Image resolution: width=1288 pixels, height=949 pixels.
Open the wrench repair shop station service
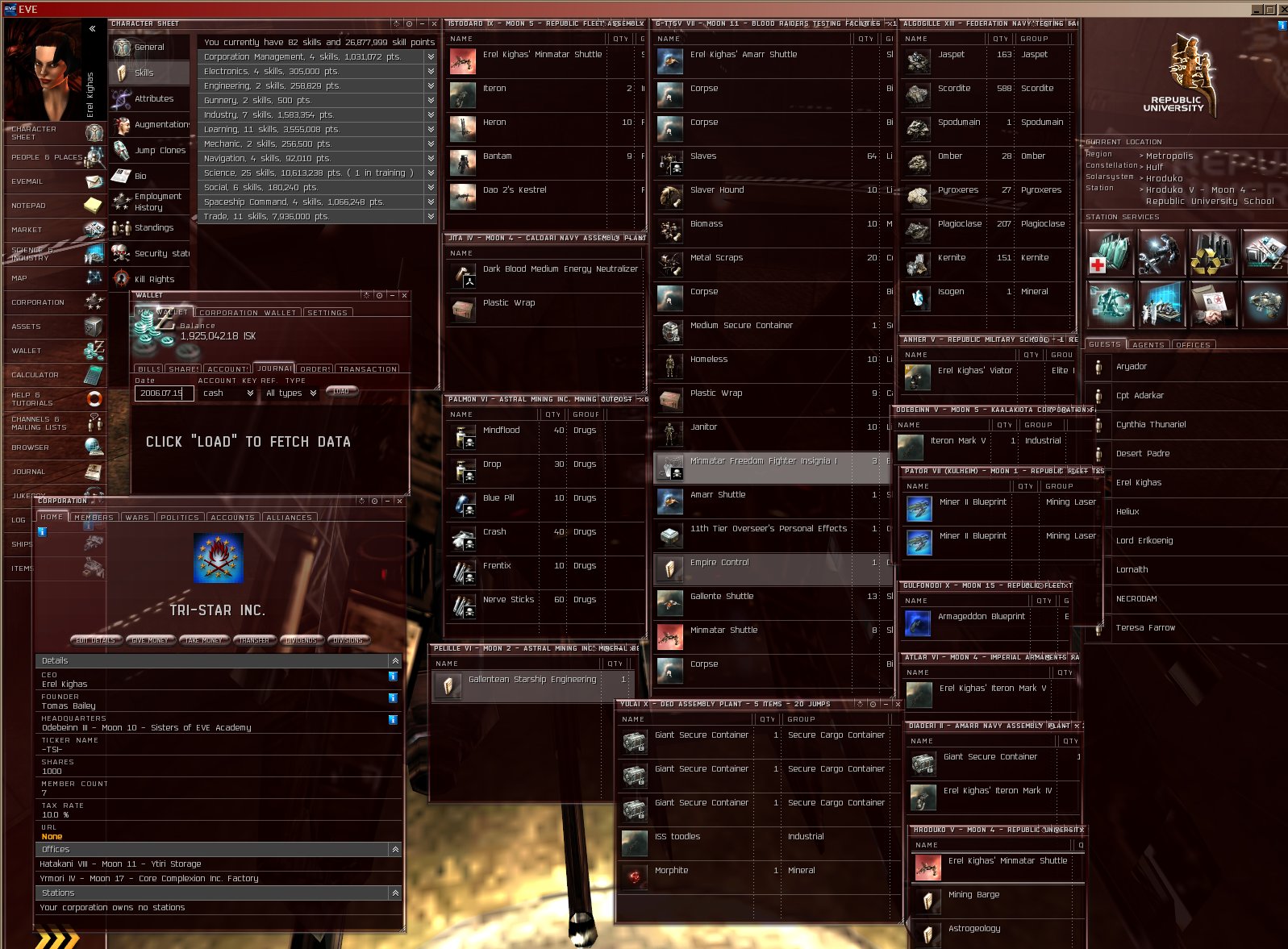click(x=1161, y=253)
